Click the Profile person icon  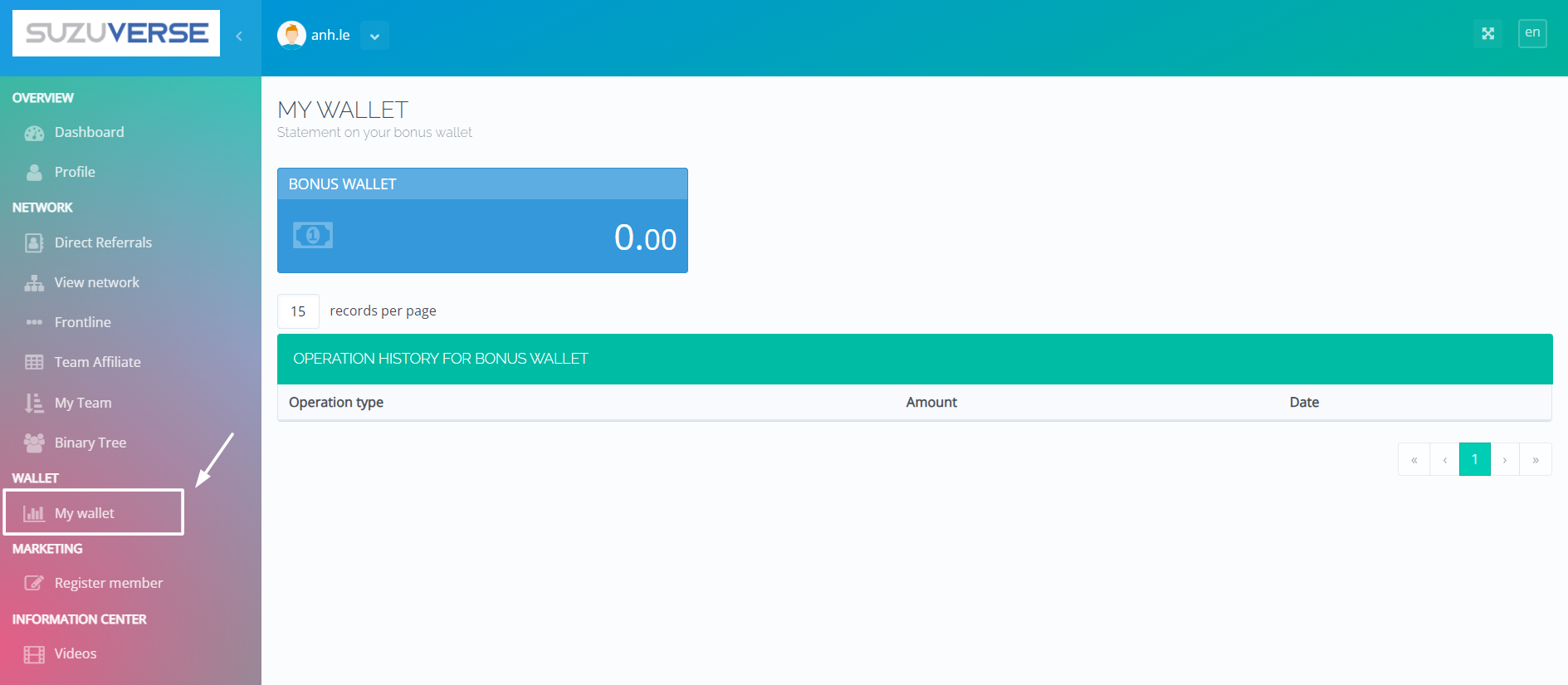click(x=34, y=172)
